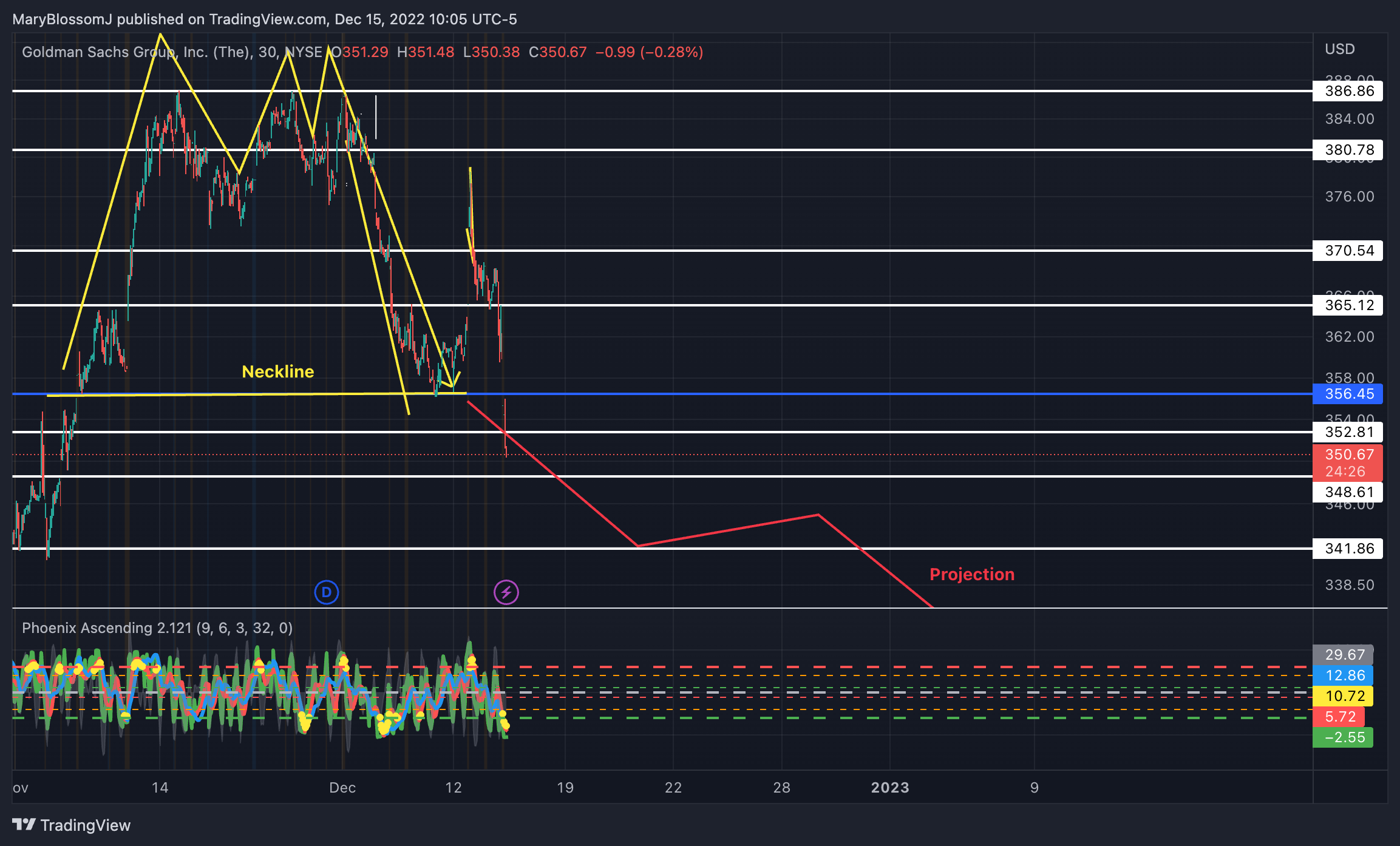Click the published by MaryBlossomJ header text
Viewport: 1400px width, 846px height.
point(265,19)
